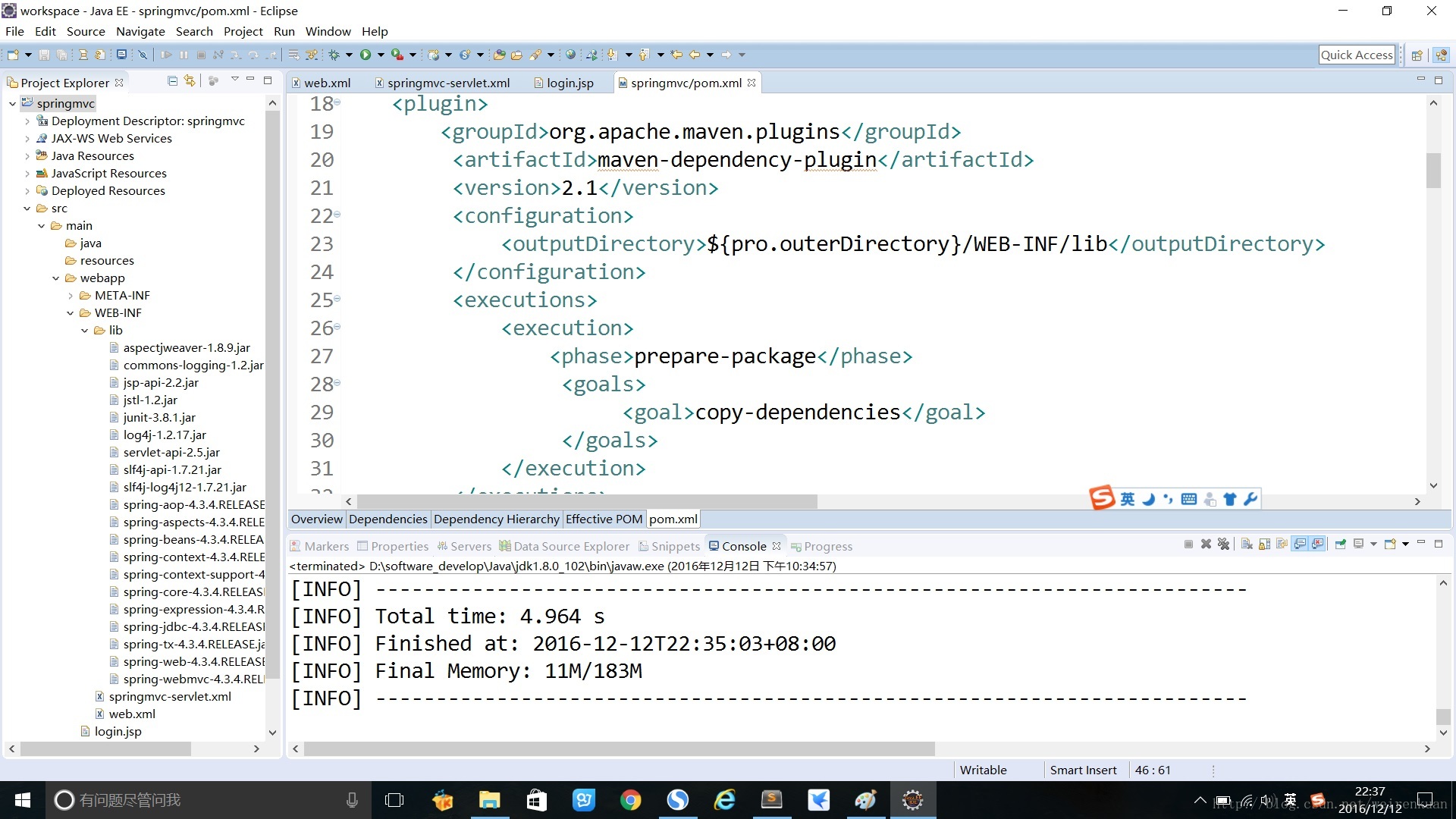
Task: Click the Open Perspective icon
Action: [x=1417, y=55]
